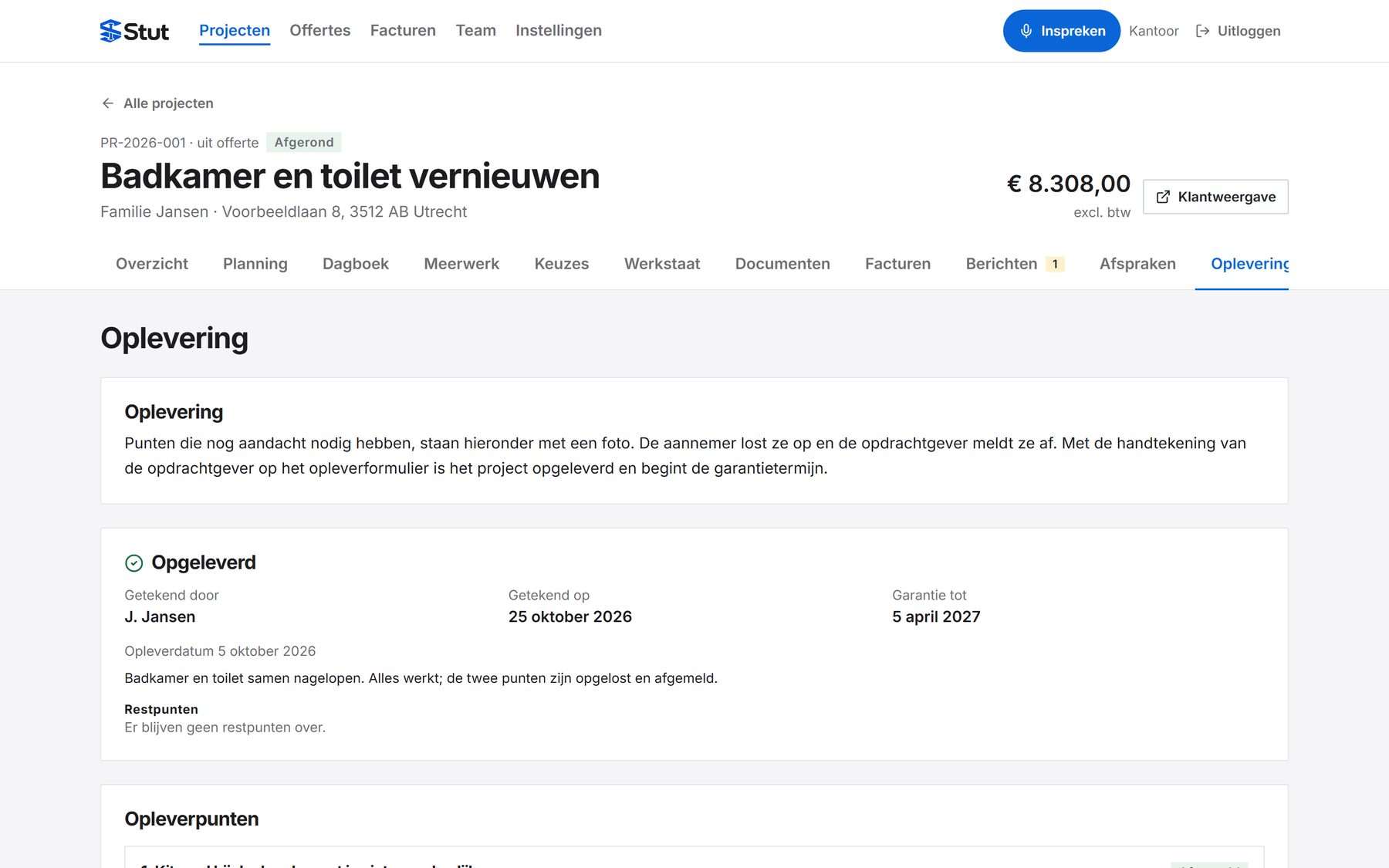The image size is (1389, 868).
Task: Return to Alle projecten
Action: (157, 103)
